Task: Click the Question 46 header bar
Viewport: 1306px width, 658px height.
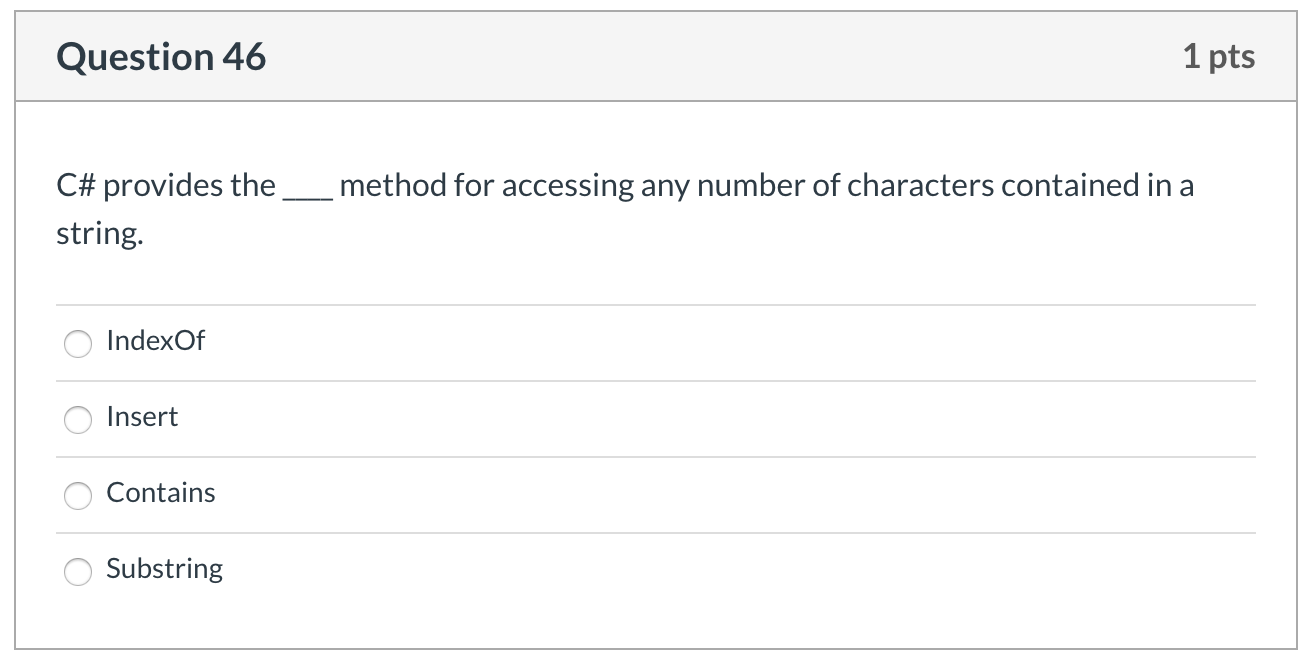Action: (x=650, y=57)
